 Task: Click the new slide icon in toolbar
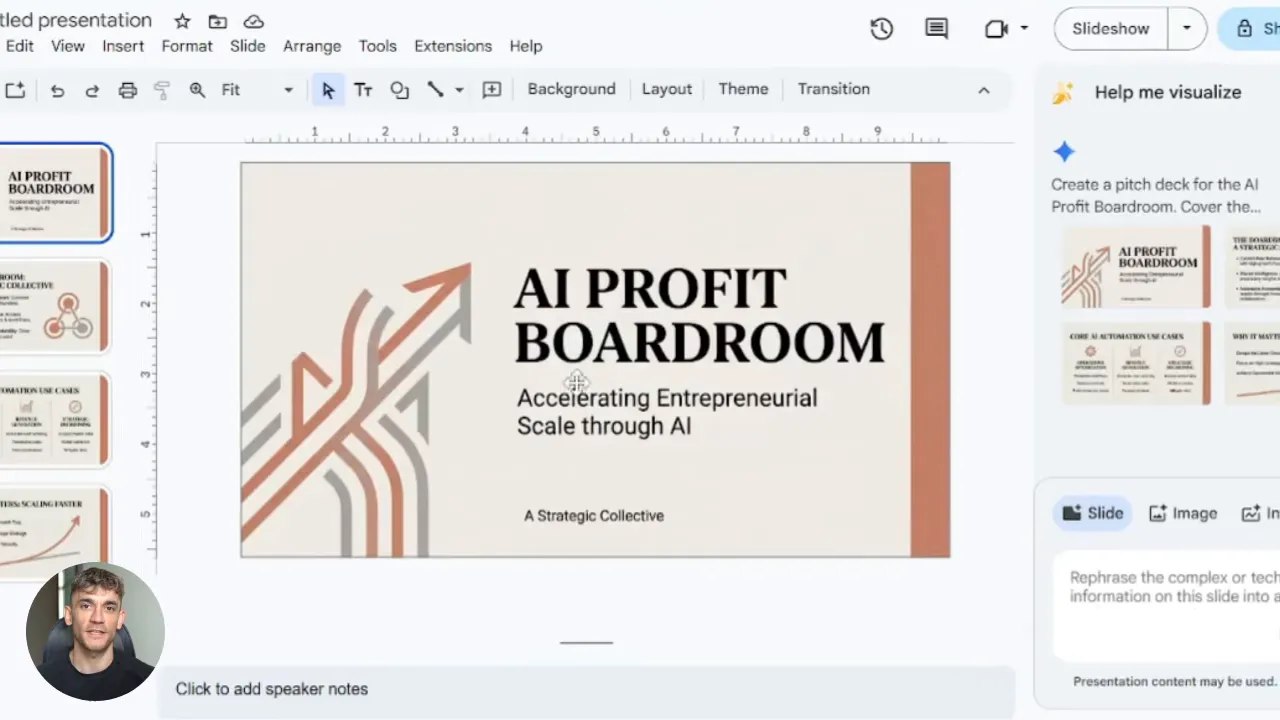point(15,90)
